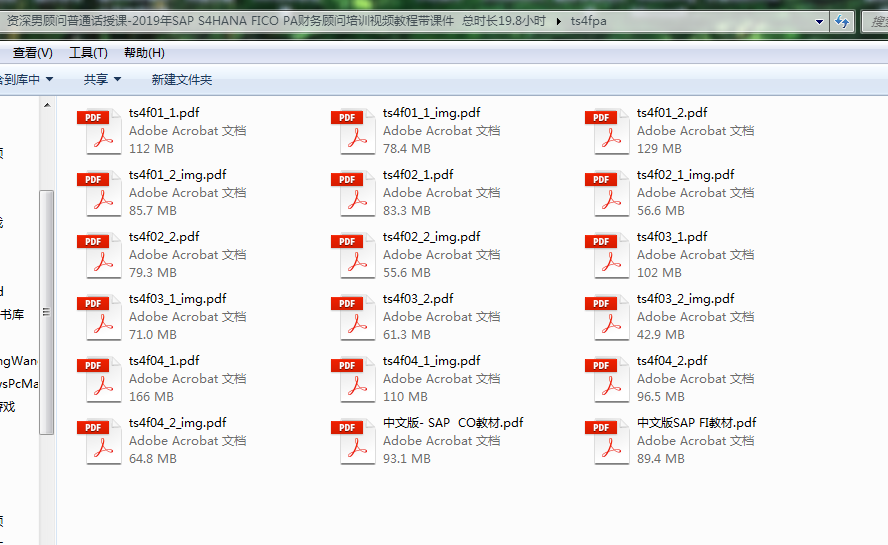The image size is (888, 545).
Task: Click the ts4f01_2.pdf PDF icon
Action: tap(606, 131)
